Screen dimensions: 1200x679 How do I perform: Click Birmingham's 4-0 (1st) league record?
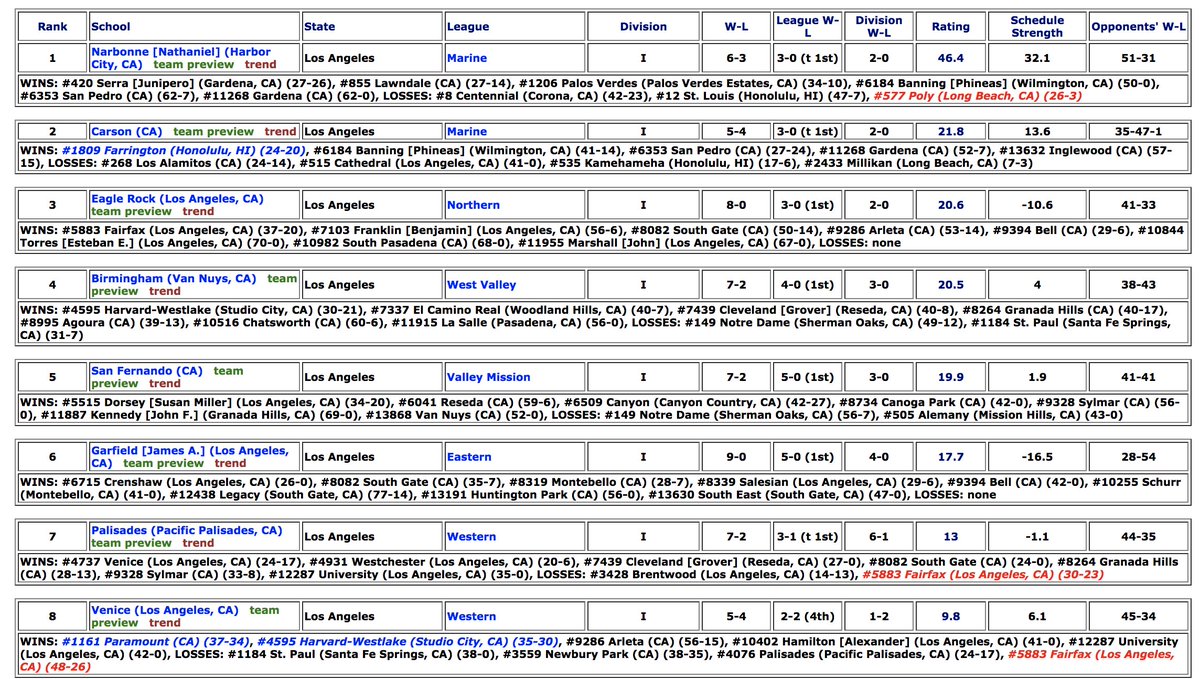(x=807, y=285)
